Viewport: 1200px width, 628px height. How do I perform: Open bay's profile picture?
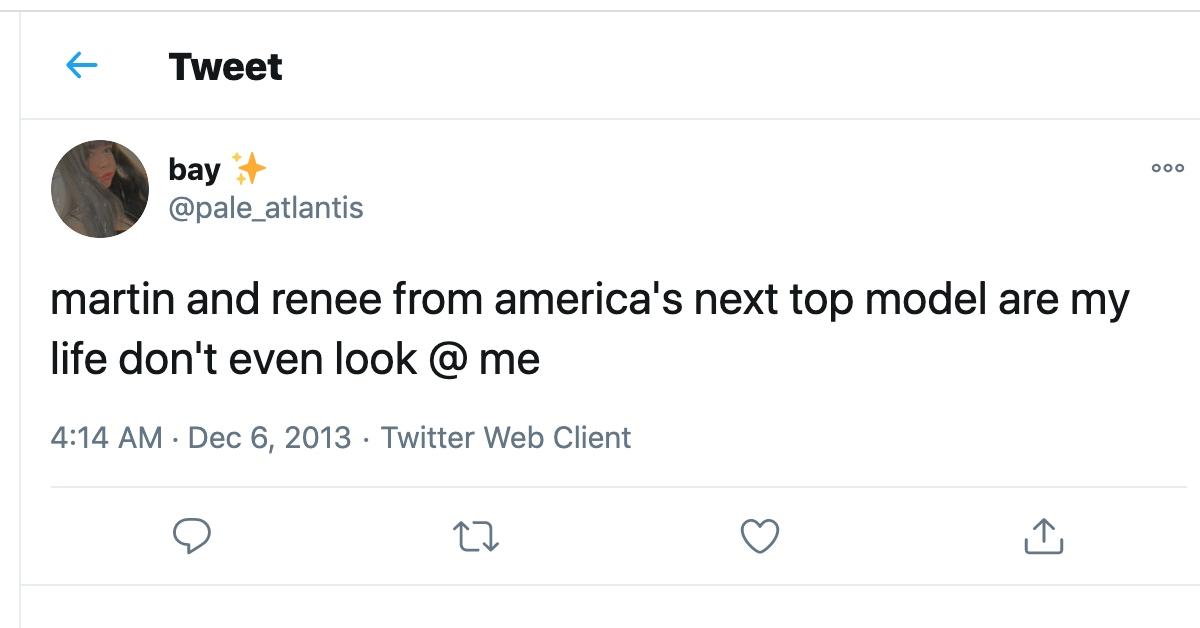click(100, 189)
